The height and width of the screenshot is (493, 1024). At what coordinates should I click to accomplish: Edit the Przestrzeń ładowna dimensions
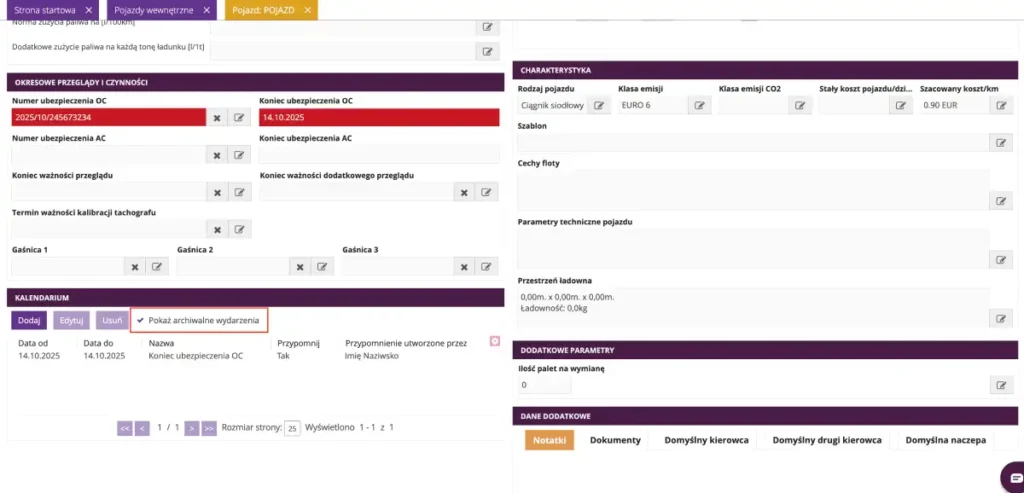coord(1000,319)
